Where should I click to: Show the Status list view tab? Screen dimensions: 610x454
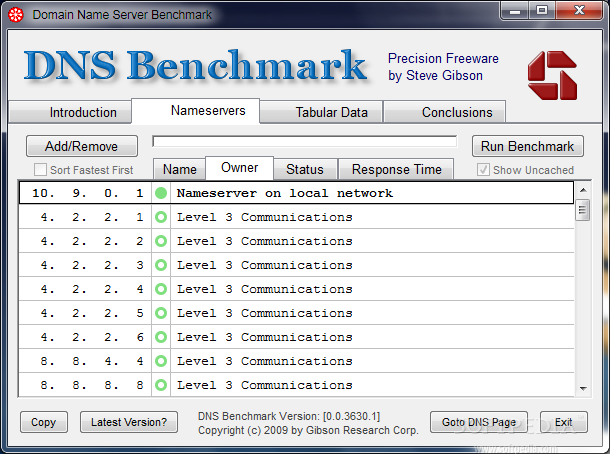pos(305,169)
